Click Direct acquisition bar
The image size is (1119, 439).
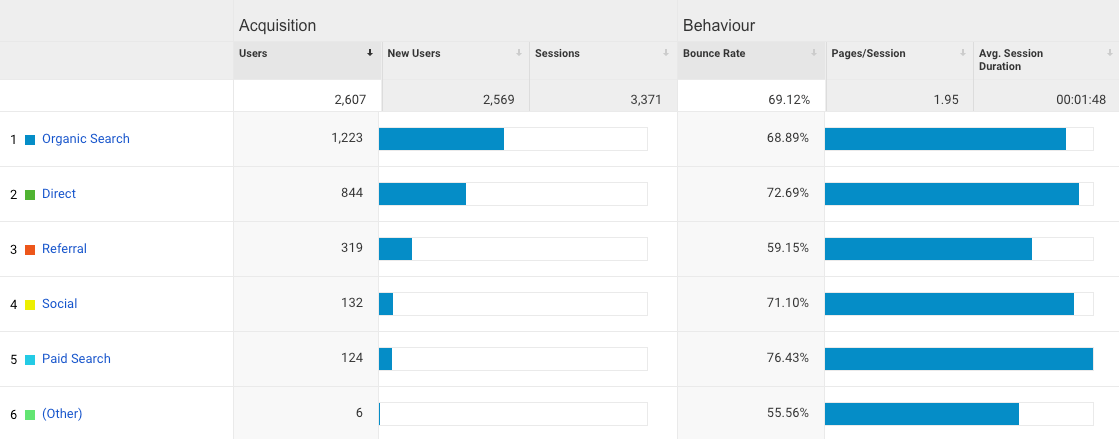coord(422,194)
